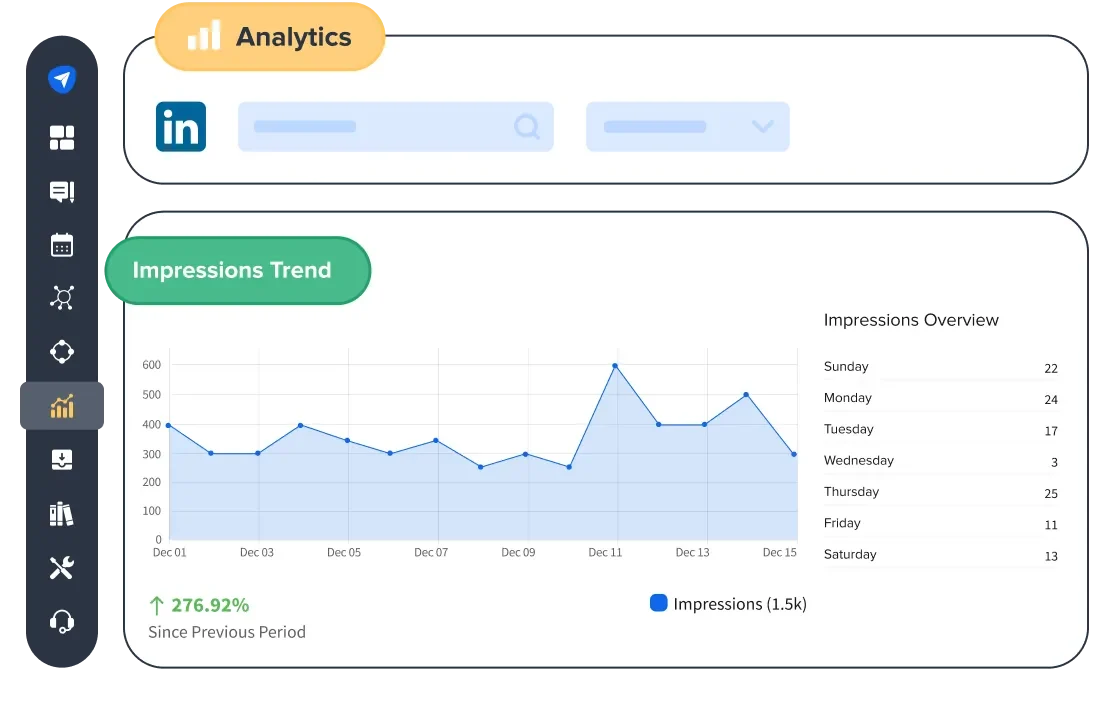Click the paper plane logo at sidebar top

pyautogui.click(x=61, y=79)
